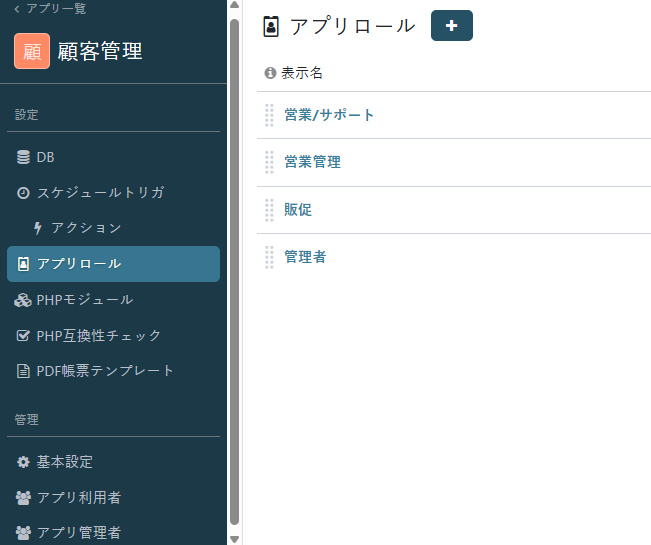Click the sidebar scrollbar down arrow
Screen dimensions: 651x545
235,538
